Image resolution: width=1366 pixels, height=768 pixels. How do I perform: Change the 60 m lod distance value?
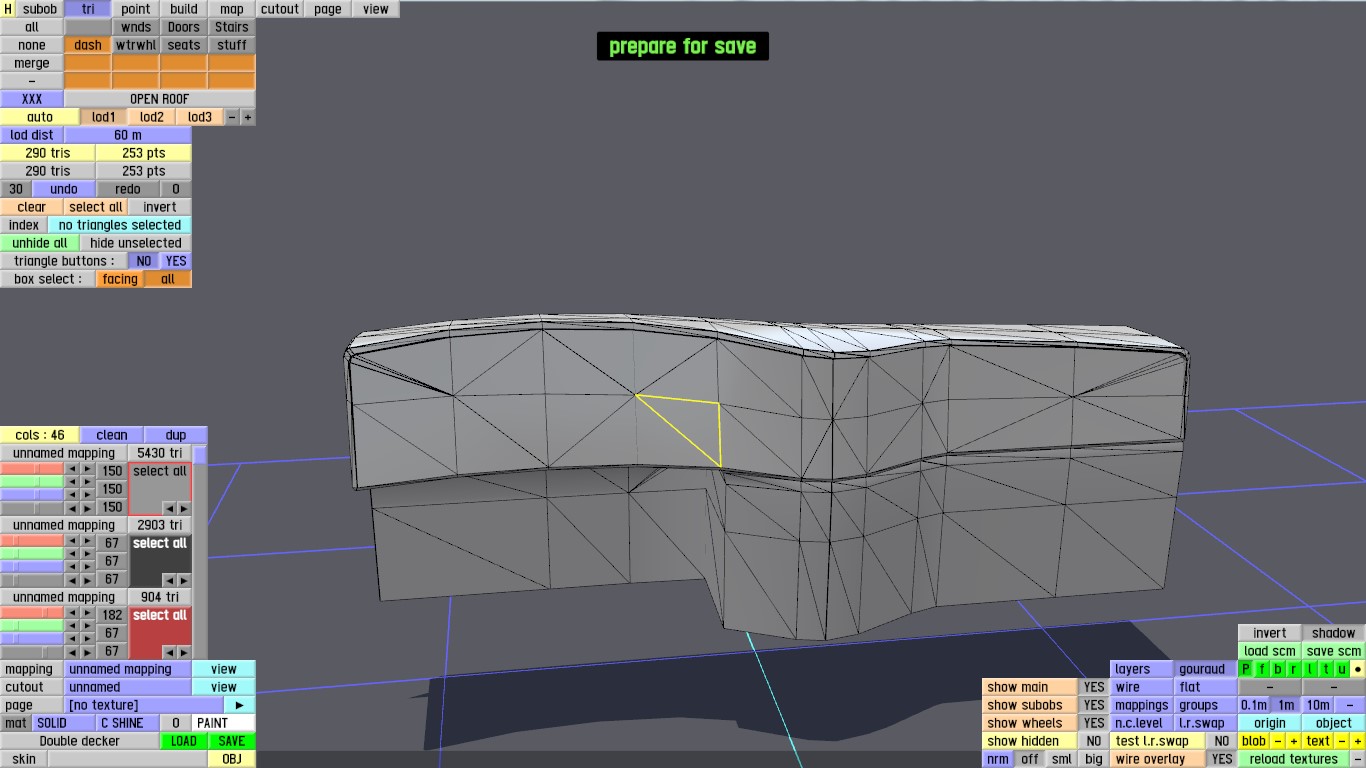point(128,135)
